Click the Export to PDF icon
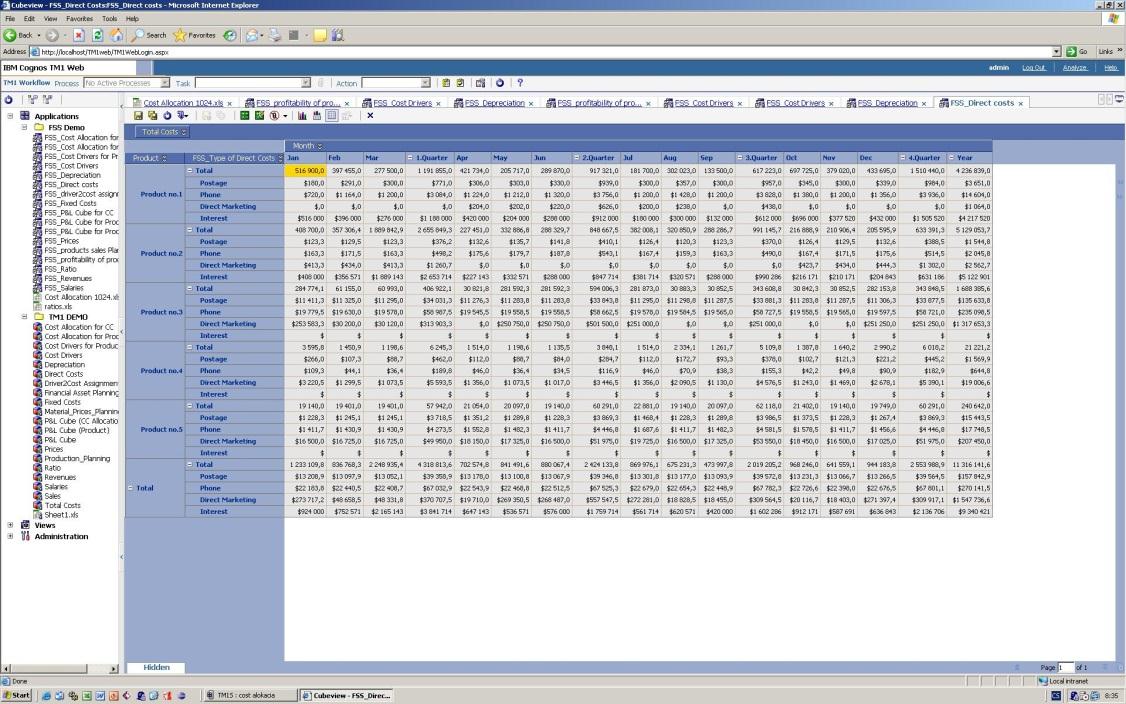1126x704 pixels. tap(274, 116)
